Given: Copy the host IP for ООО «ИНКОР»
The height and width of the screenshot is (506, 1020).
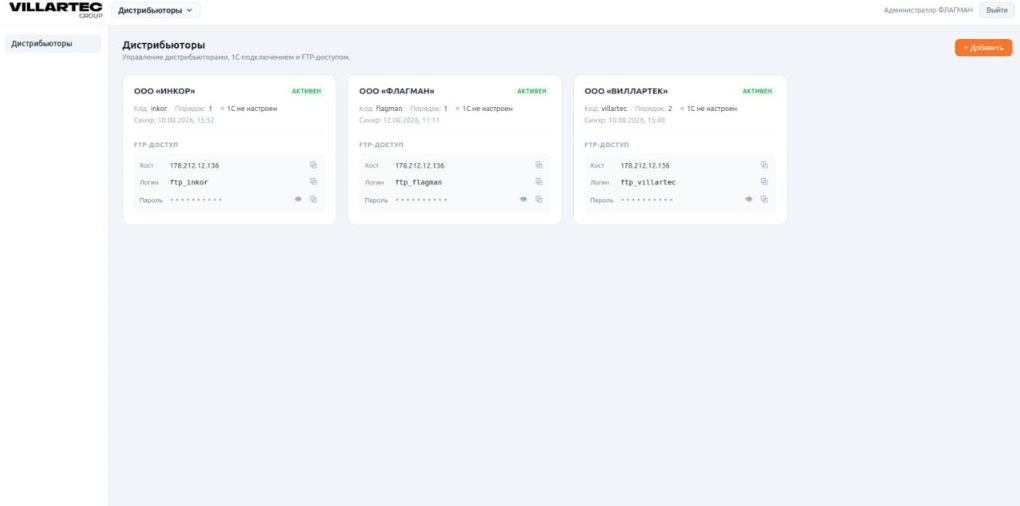Looking at the screenshot, I should coord(313,165).
